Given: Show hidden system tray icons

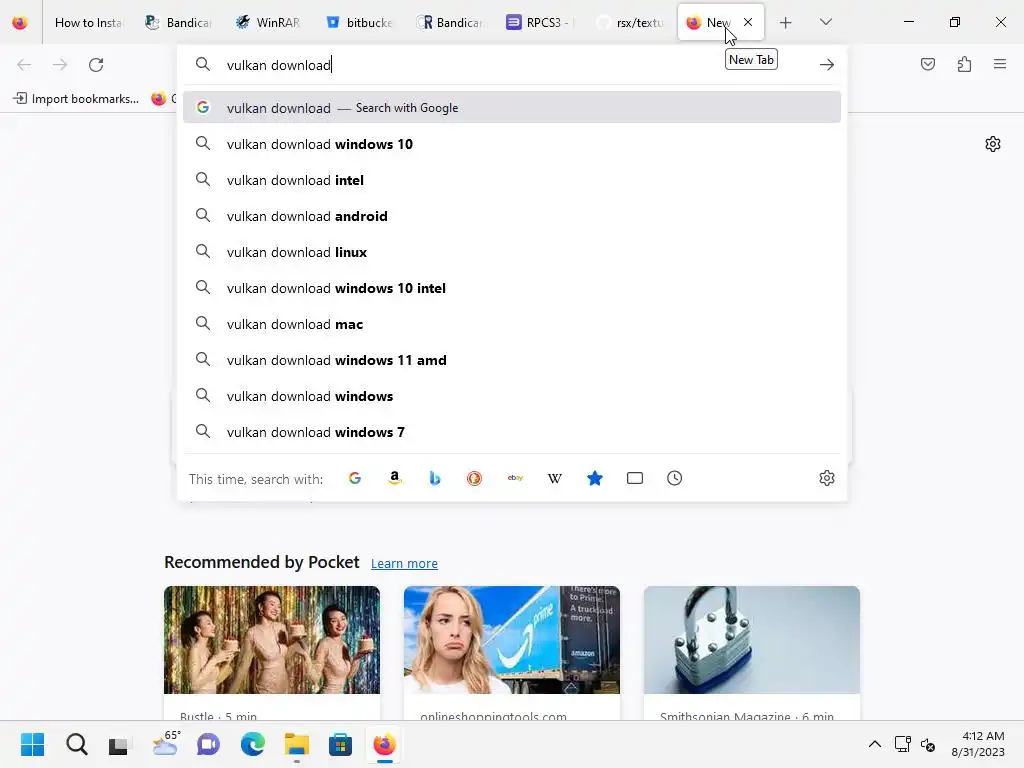Looking at the screenshot, I should point(874,744).
